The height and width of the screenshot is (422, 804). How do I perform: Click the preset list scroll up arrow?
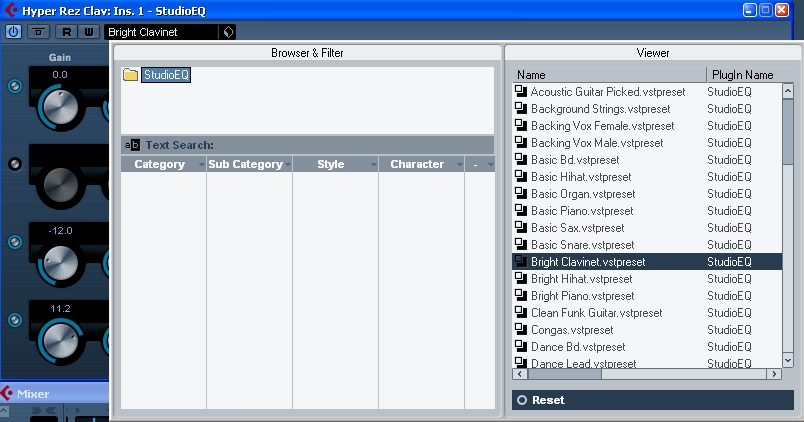pyautogui.click(x=788, y=91)
